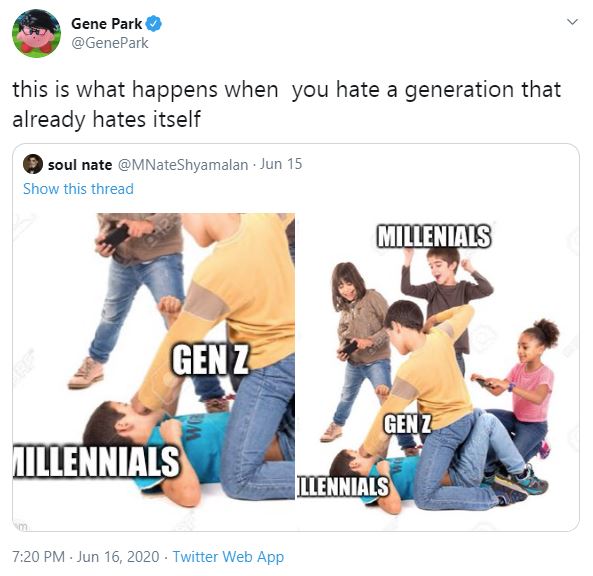The height and width of the screenshot is (576, 593).
Task: Show this thread link
Action: [x=78, y=189]
